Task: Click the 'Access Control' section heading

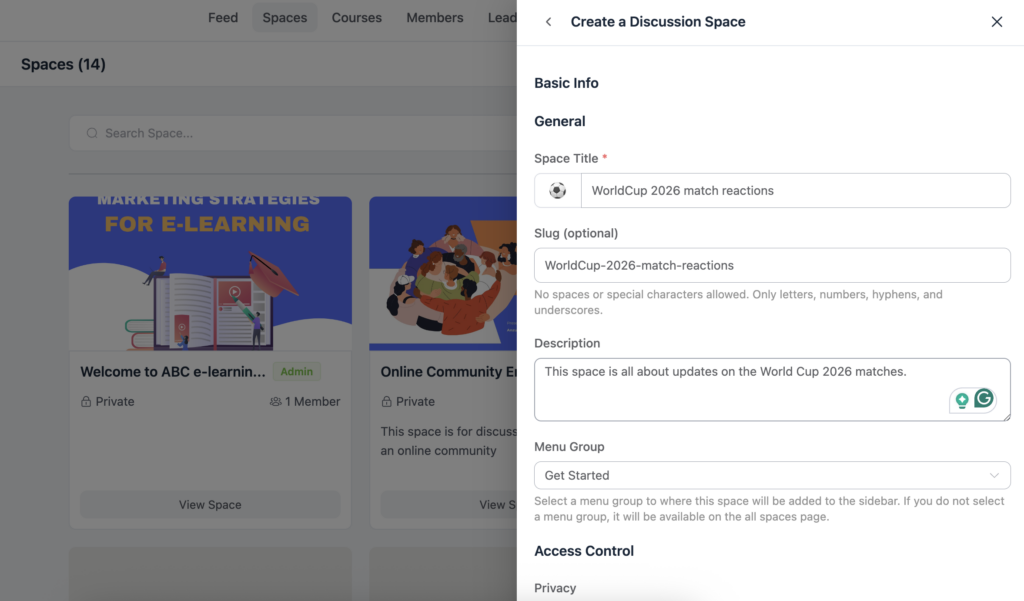Action: coord(584,551)
